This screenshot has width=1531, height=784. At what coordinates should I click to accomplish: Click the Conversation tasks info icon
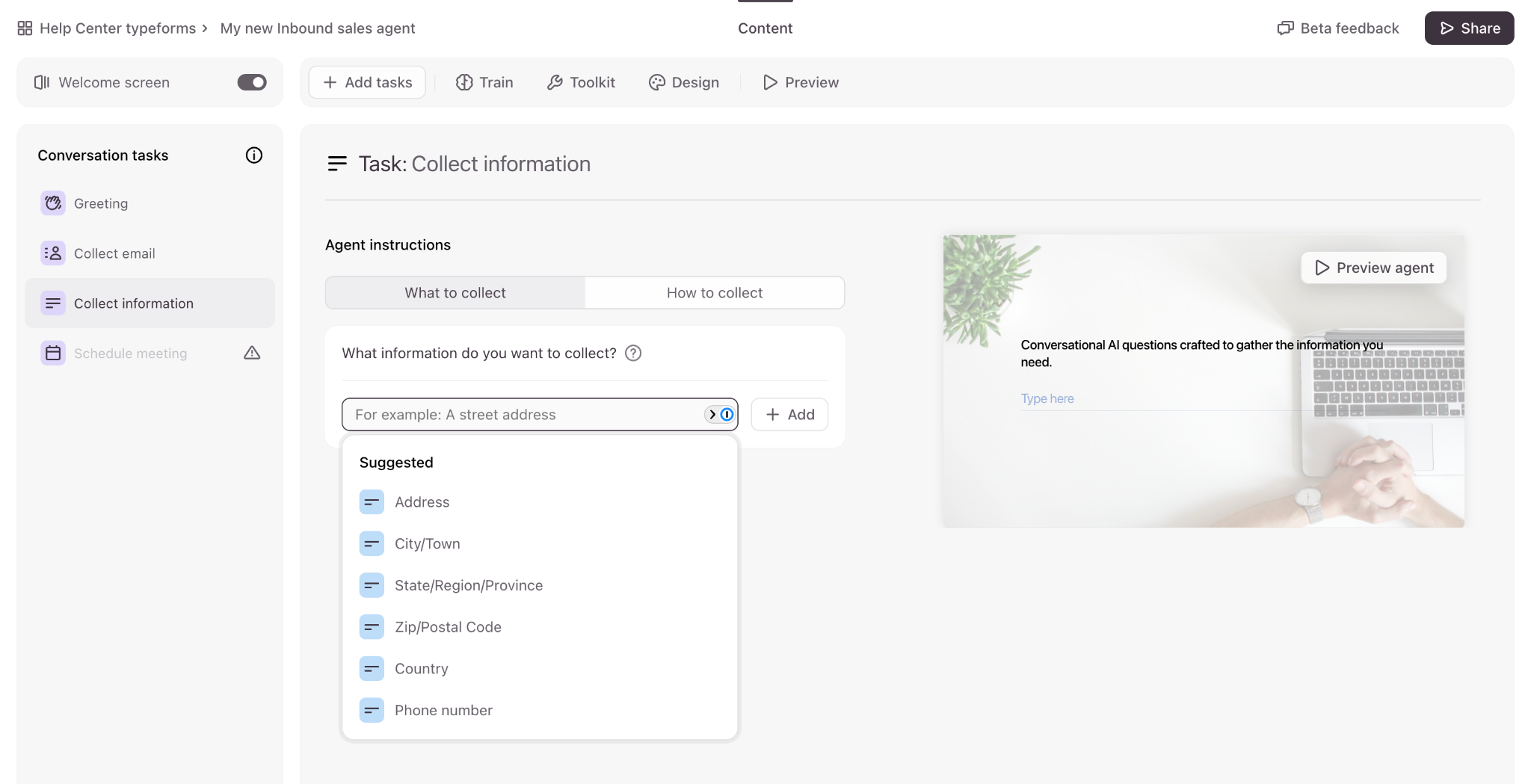(254, 155)
